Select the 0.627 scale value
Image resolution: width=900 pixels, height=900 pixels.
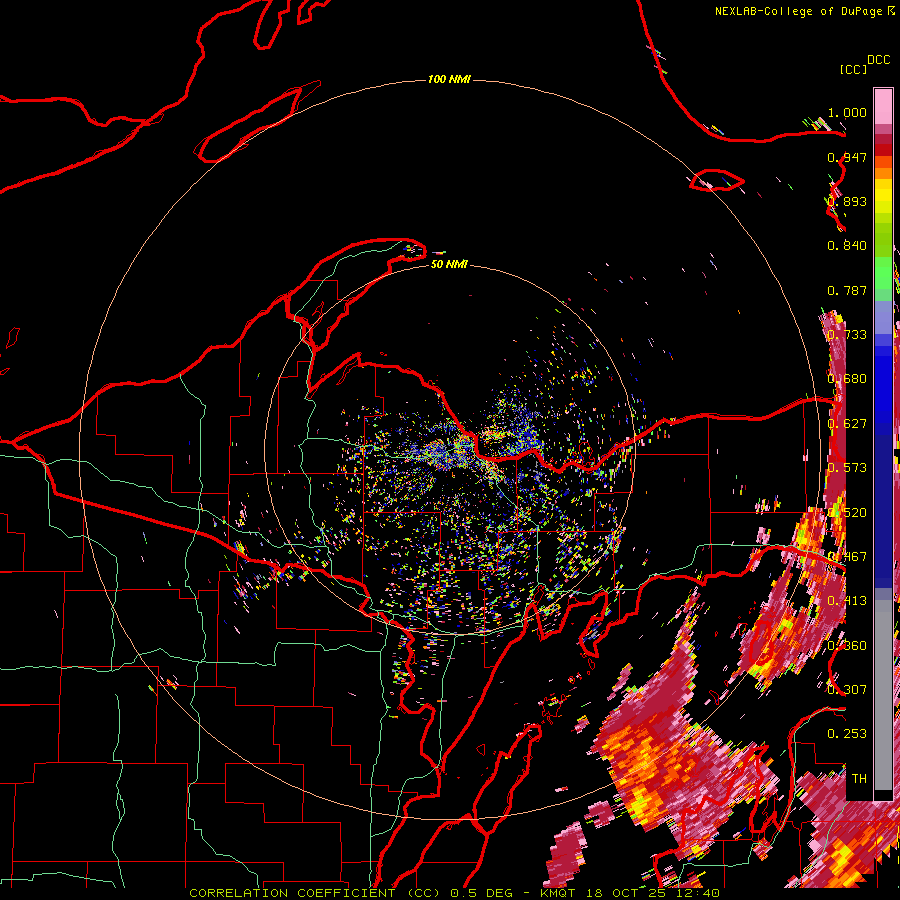coord(847,424)
